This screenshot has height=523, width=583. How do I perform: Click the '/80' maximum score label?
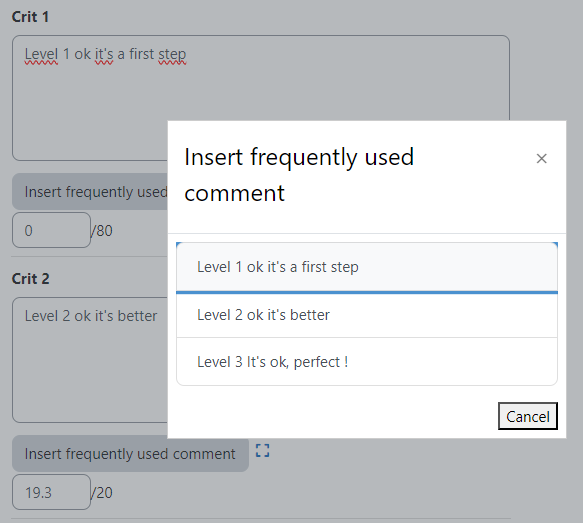click(x=102, y=231)
